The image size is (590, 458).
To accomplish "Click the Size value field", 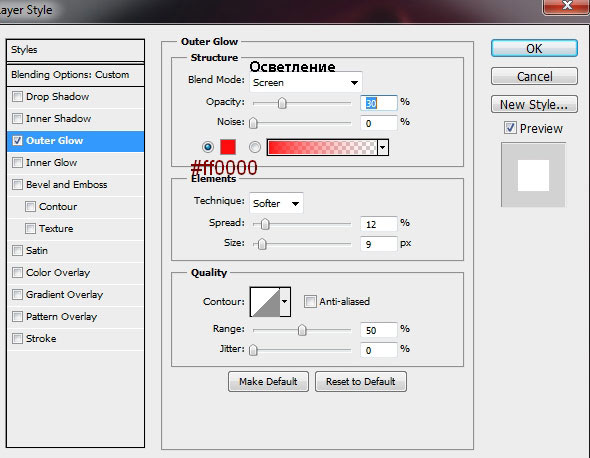I will [379, 244].
